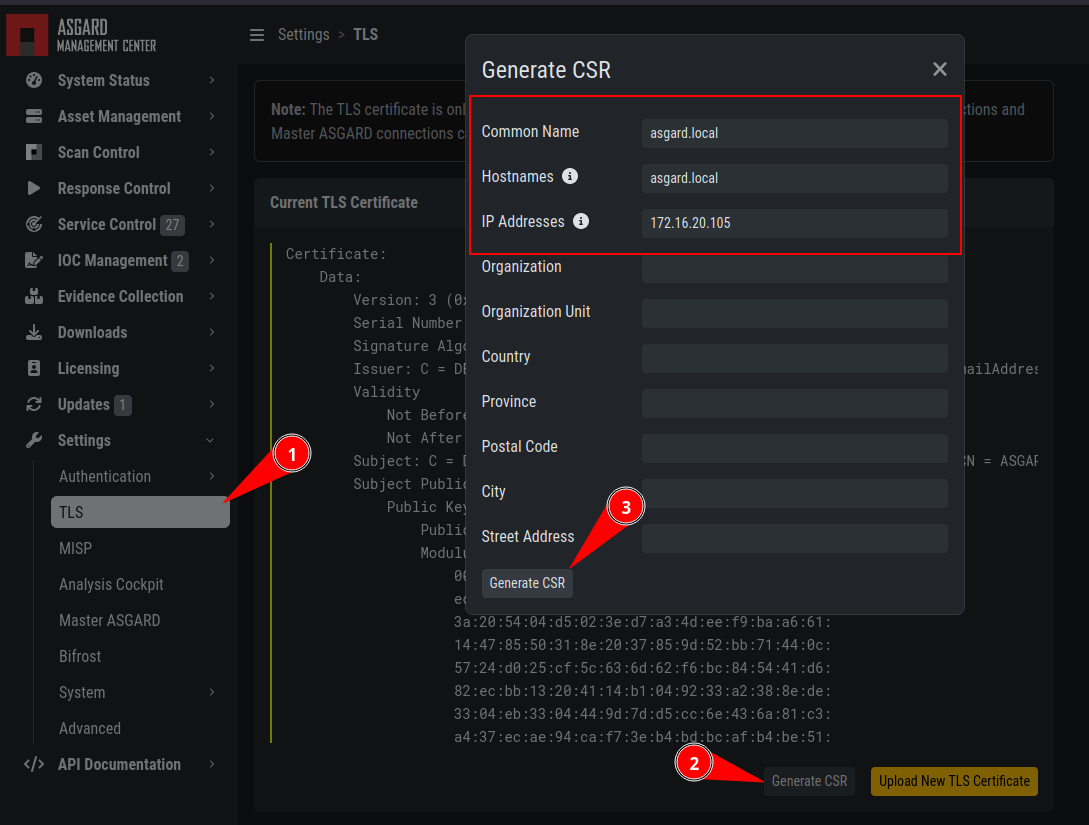
Task: Collapse the Settings menu chevron
Action: click(x=210, y=440)
